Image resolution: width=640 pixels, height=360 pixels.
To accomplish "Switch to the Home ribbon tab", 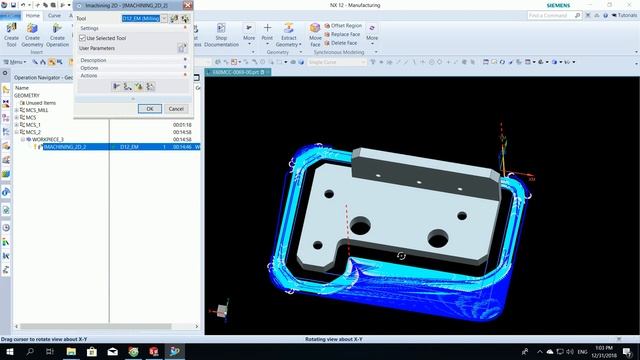I will pyautogui.click(x=33, y=16).
